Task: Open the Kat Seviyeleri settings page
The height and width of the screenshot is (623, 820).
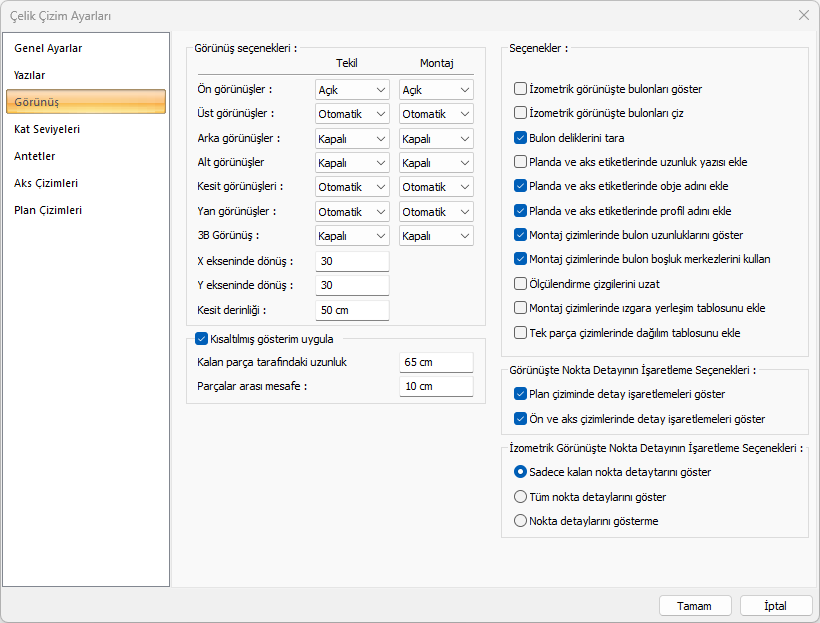Action: point(47,129)
